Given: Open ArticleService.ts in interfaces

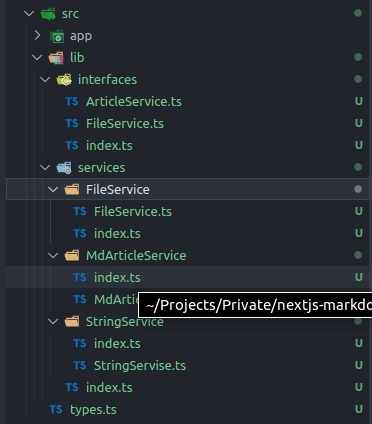Looking at the screenshot, I should pos(134,102).
